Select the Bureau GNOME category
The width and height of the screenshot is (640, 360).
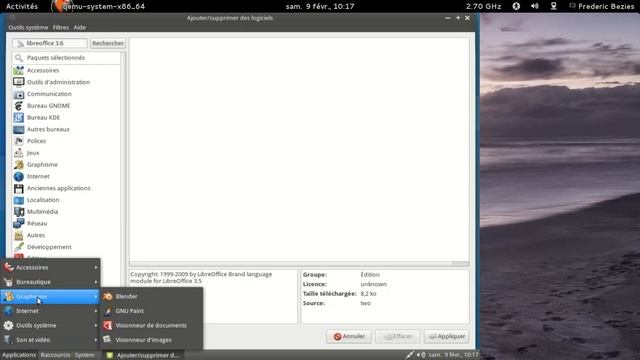67,106
